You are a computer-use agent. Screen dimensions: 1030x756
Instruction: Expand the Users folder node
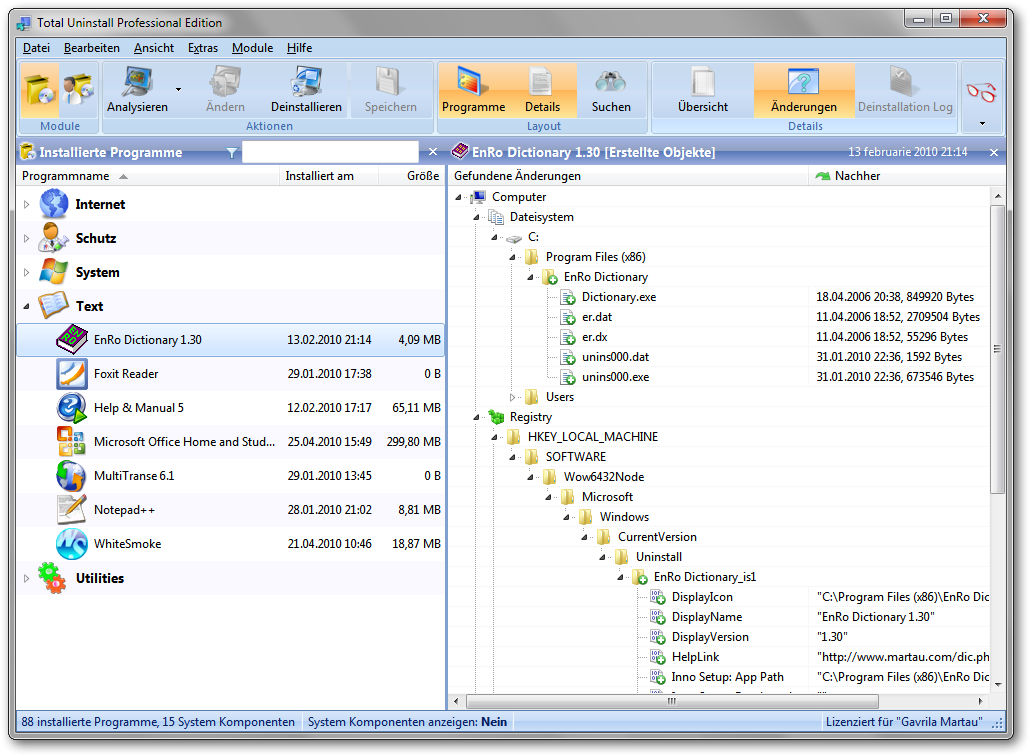[512, 397]
